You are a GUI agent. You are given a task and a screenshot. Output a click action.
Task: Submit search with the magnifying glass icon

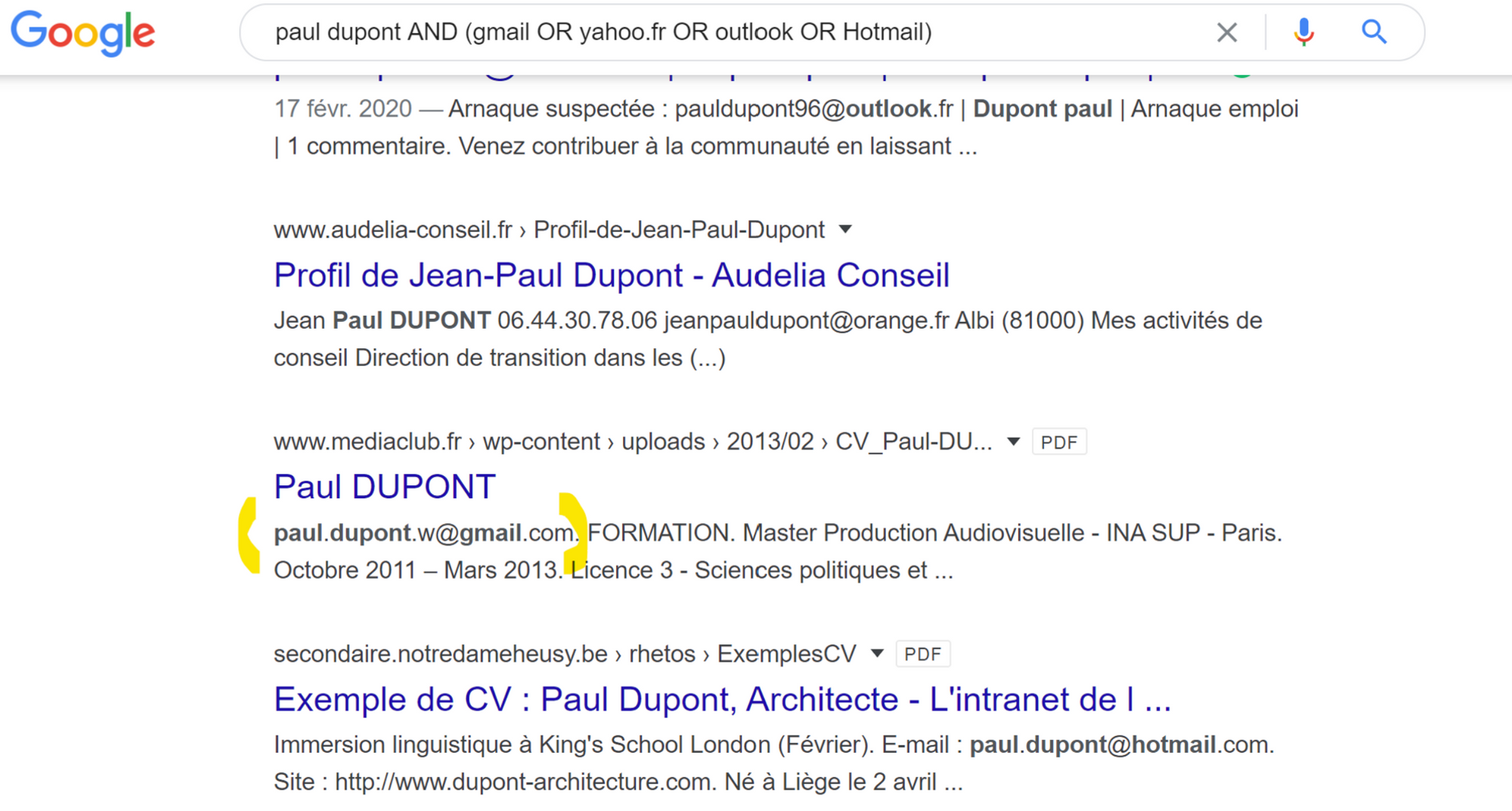click(x=1374, y=32)
